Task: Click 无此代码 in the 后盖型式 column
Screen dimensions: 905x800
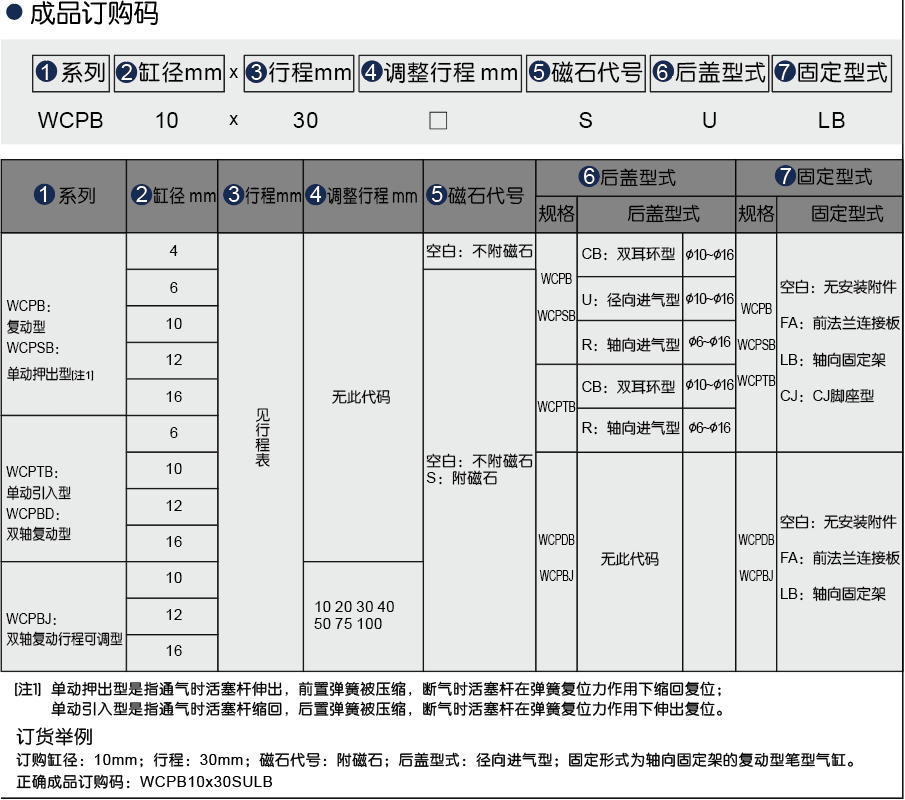Action: tap(630, 559)
